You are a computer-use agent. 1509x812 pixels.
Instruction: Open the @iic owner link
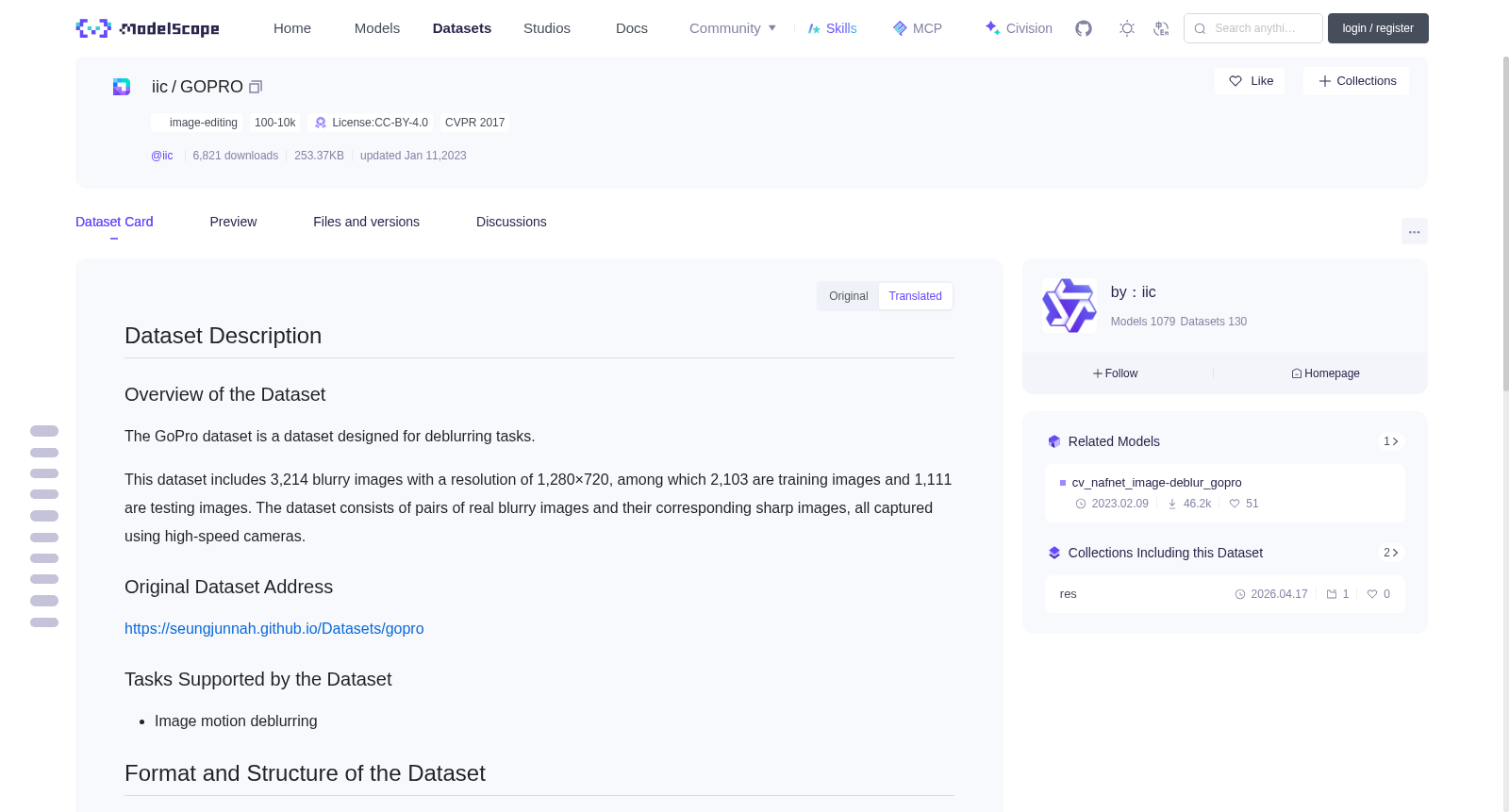click(162, 156)
